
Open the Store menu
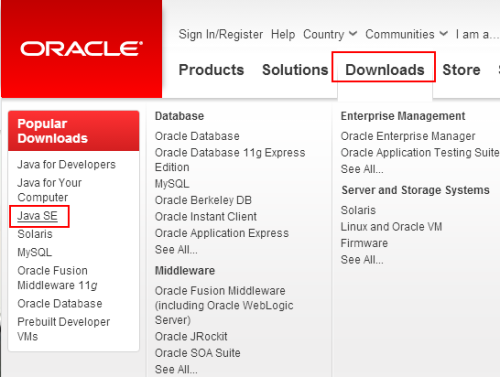(x=461, y=70)
